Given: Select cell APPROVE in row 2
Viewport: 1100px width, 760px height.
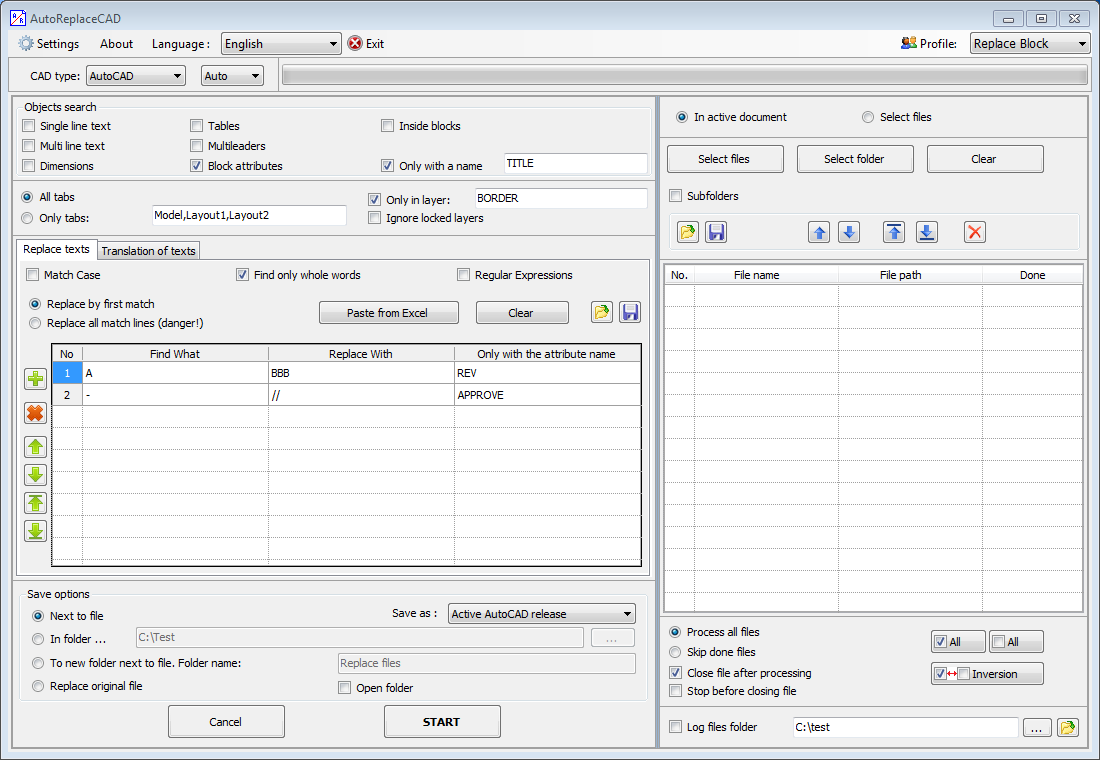Looking at the screenshot, I should (x=547, y=395).
